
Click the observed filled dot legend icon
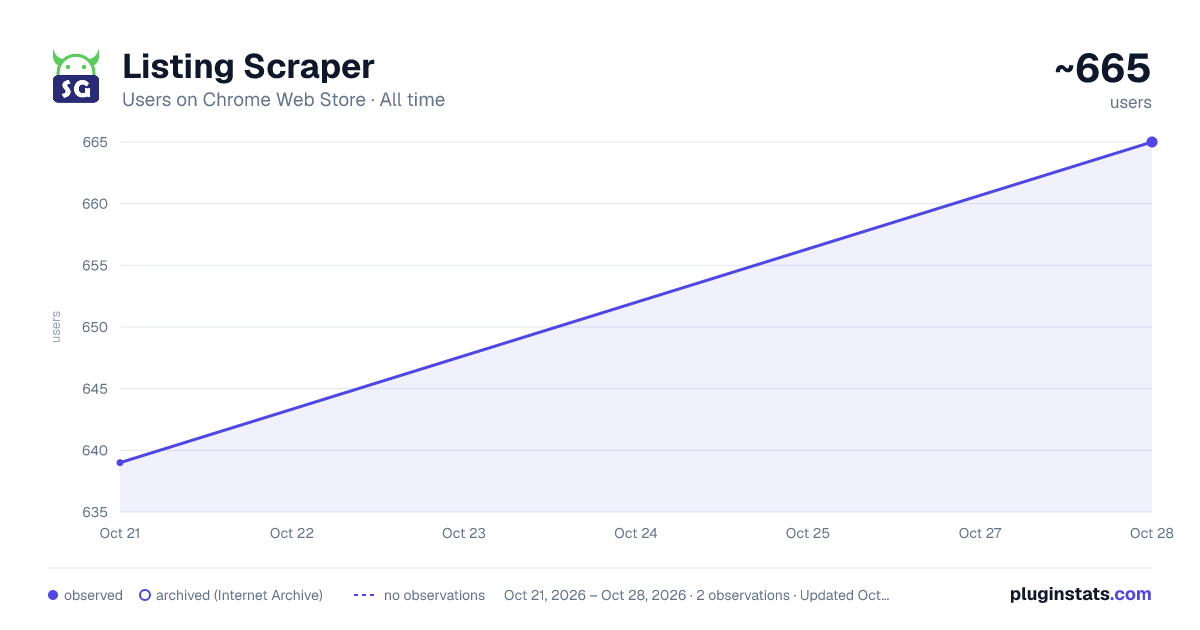53,595
